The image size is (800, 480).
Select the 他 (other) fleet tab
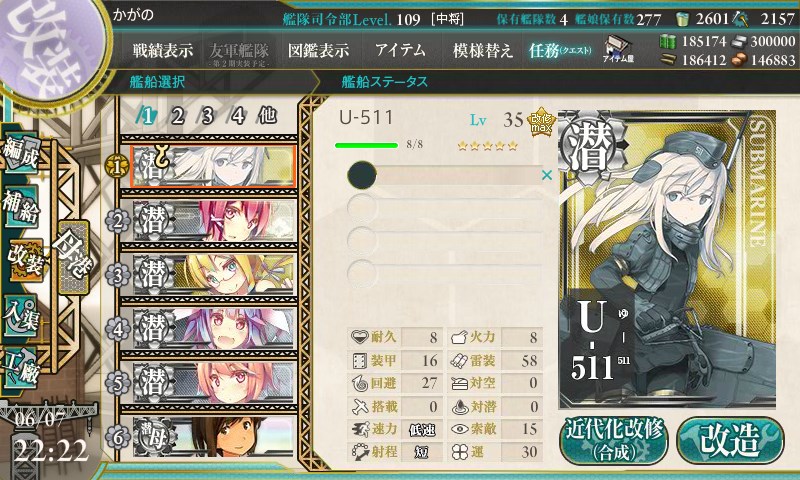pyautogui.click(x=267, y=116)
